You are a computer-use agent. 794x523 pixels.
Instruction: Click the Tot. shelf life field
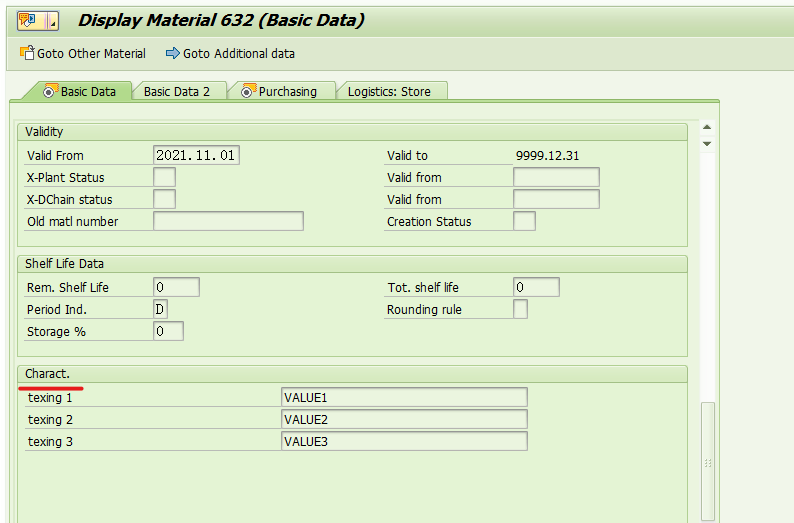[x=536, y=287]
